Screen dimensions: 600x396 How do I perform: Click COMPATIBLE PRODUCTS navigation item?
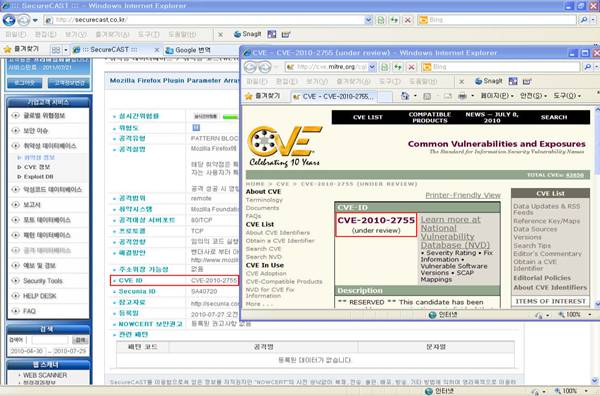tap(429, 117)
